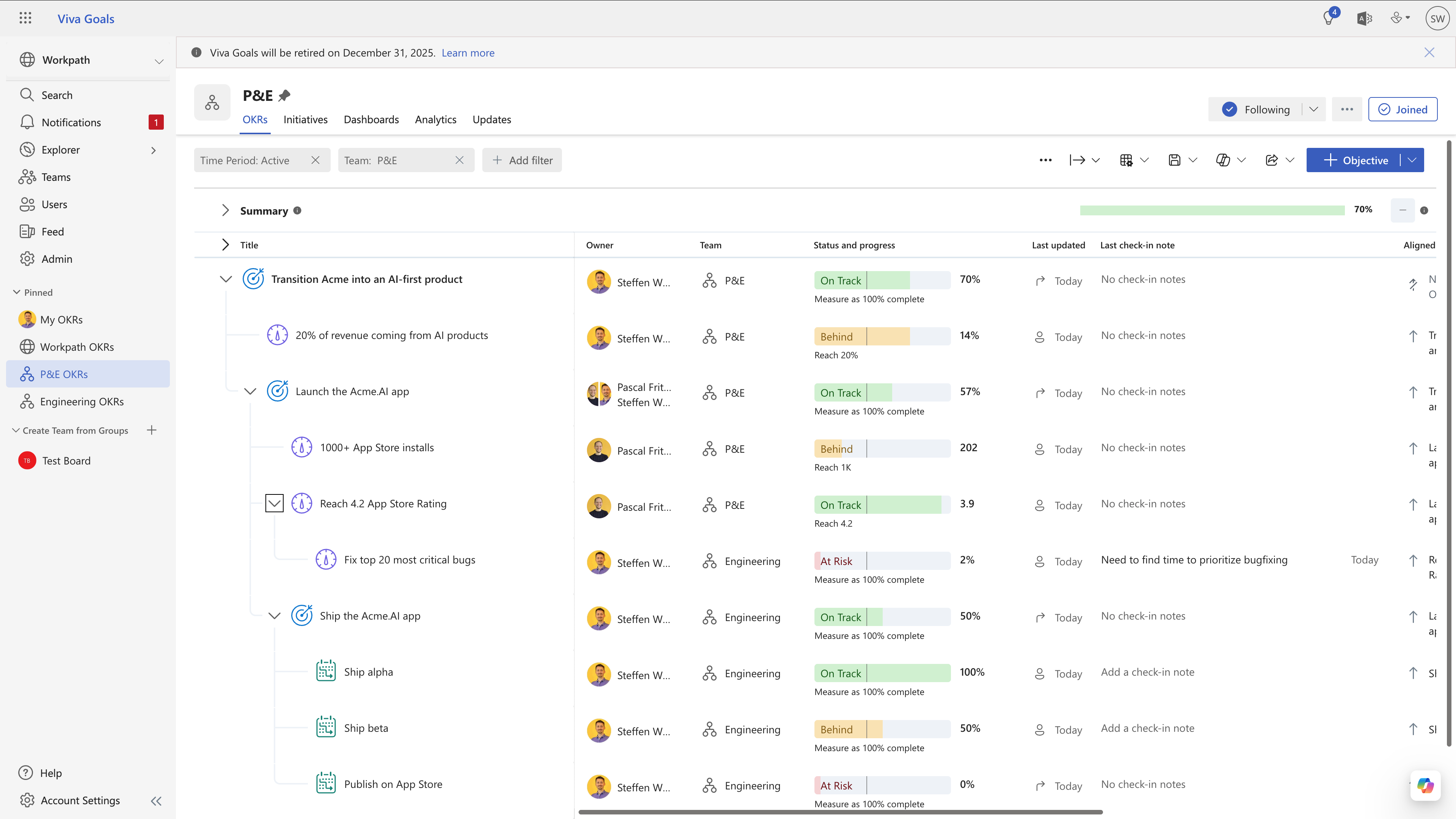Switch to the Analytics tab
This screenshot has height=819, width=1456.
click(x=435, y=119)
